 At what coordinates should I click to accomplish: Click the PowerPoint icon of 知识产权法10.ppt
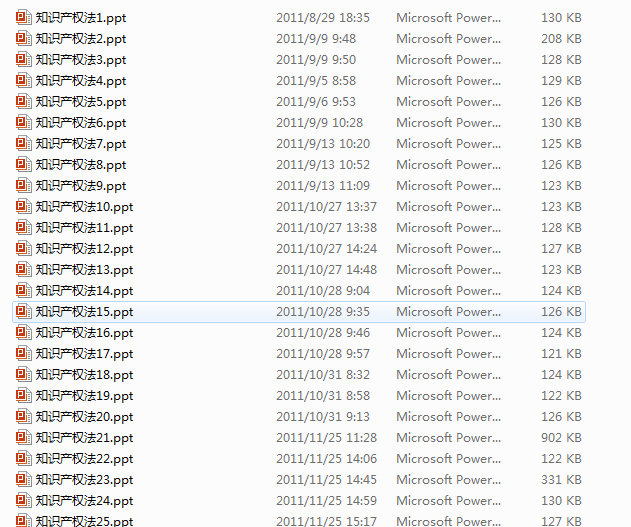pos(24,206)
